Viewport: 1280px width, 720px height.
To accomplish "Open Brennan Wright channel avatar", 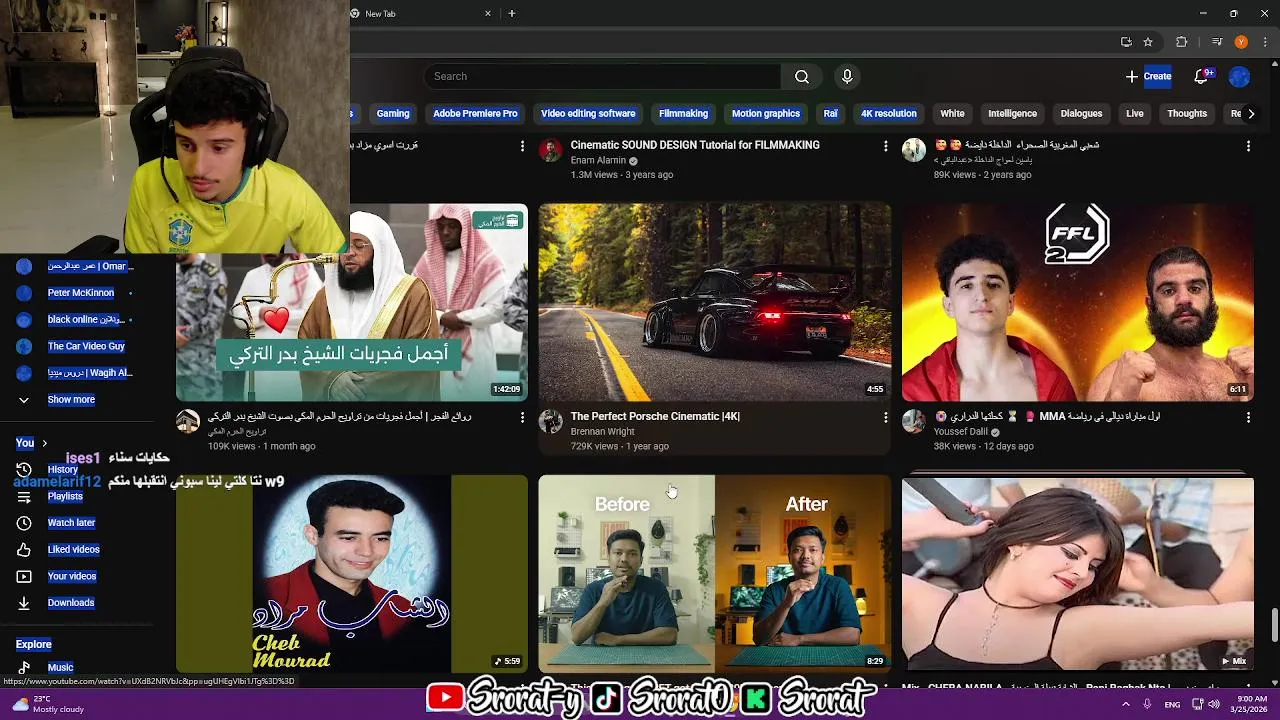I will coord(551,421).
